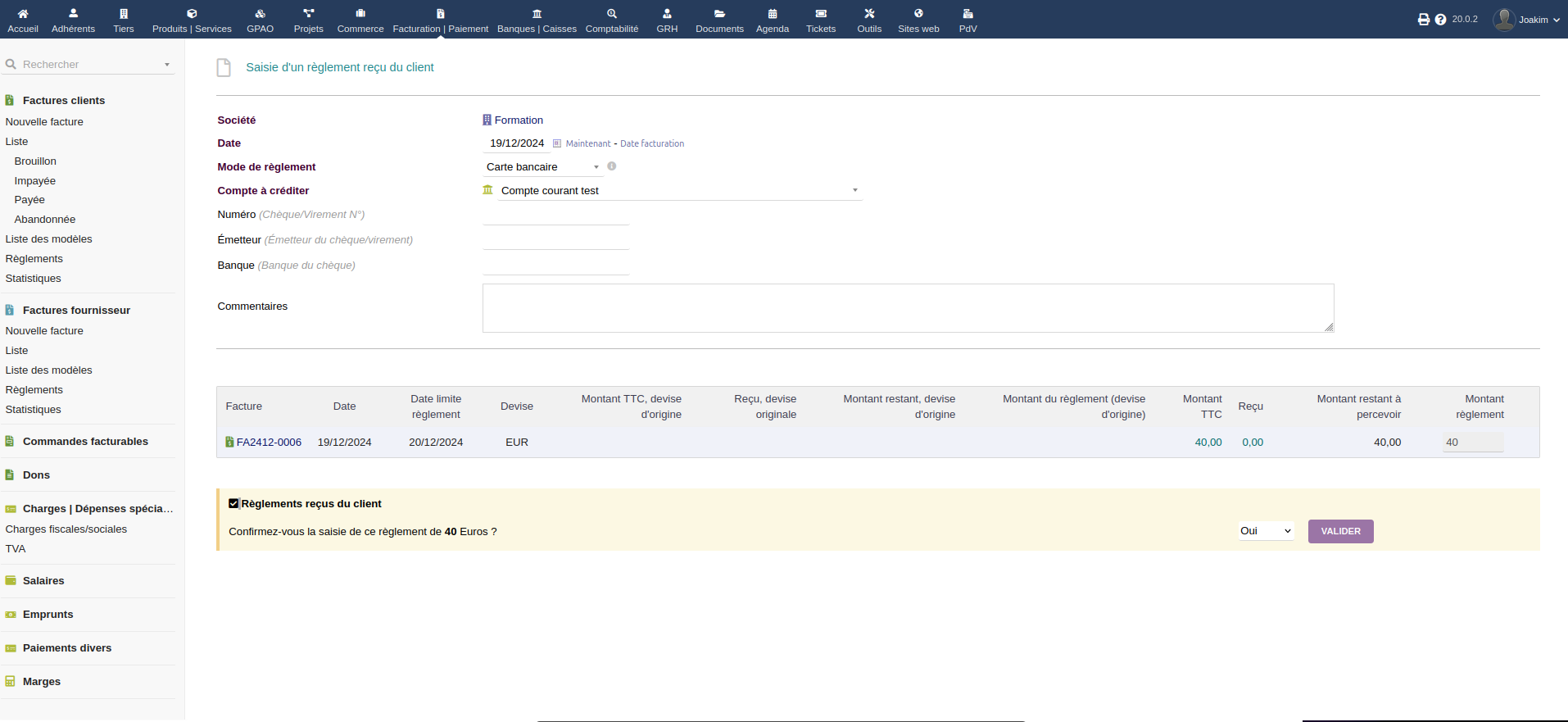The image size is (1568, 722).
Task: Click the help question mark icon
Action: click(1440, 20)
